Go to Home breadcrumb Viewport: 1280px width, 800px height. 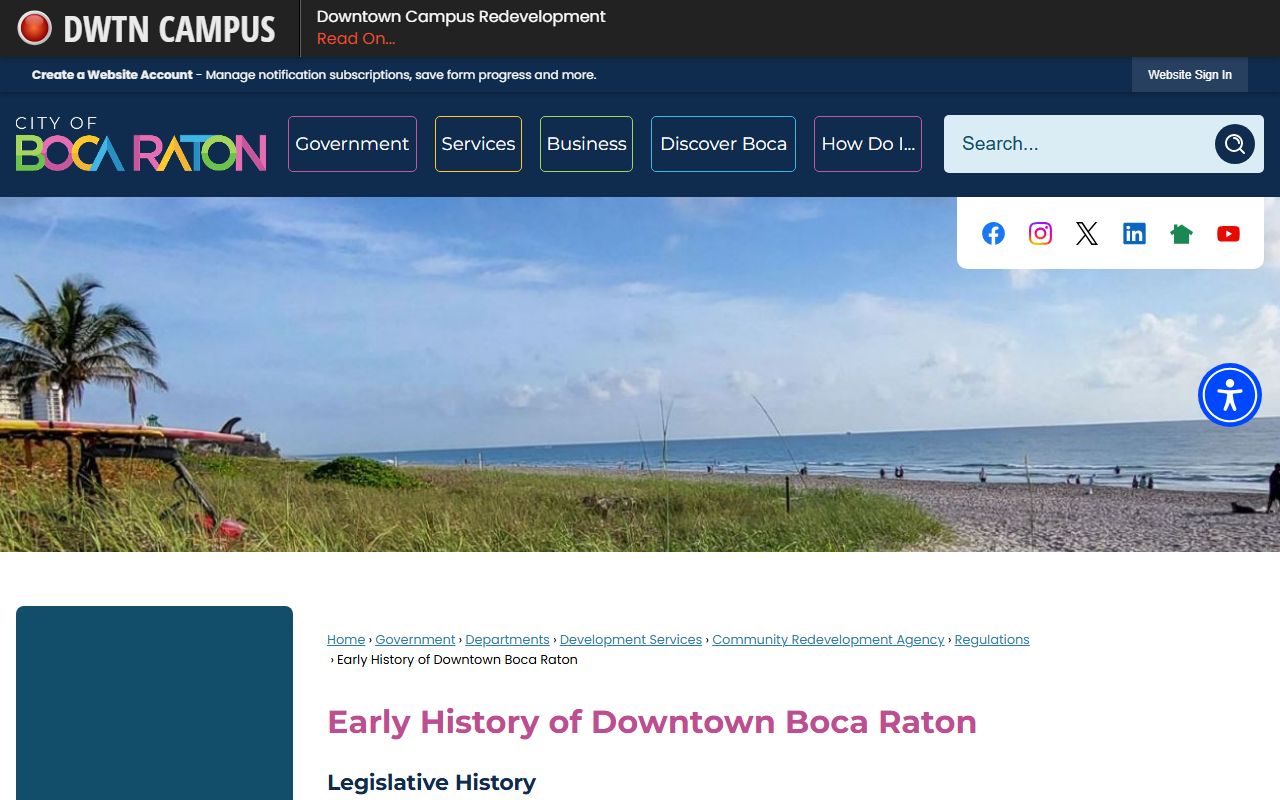(346, 640)
